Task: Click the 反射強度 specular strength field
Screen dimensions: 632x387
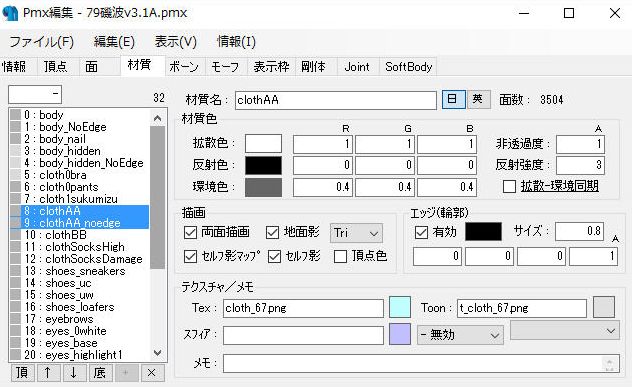Action: pos(580,165)
